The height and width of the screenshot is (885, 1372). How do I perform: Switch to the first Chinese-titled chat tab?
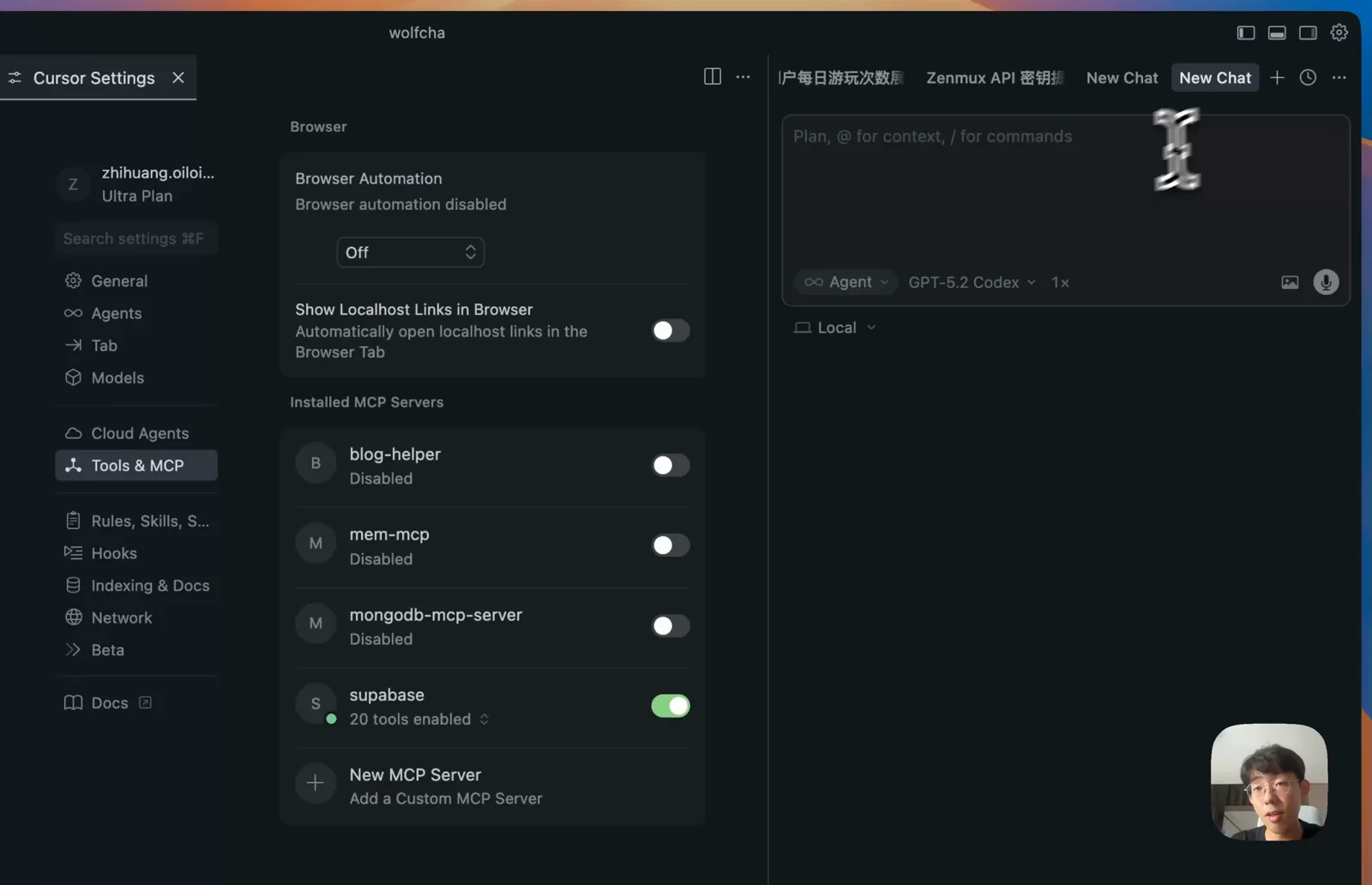tap(840, 77)
